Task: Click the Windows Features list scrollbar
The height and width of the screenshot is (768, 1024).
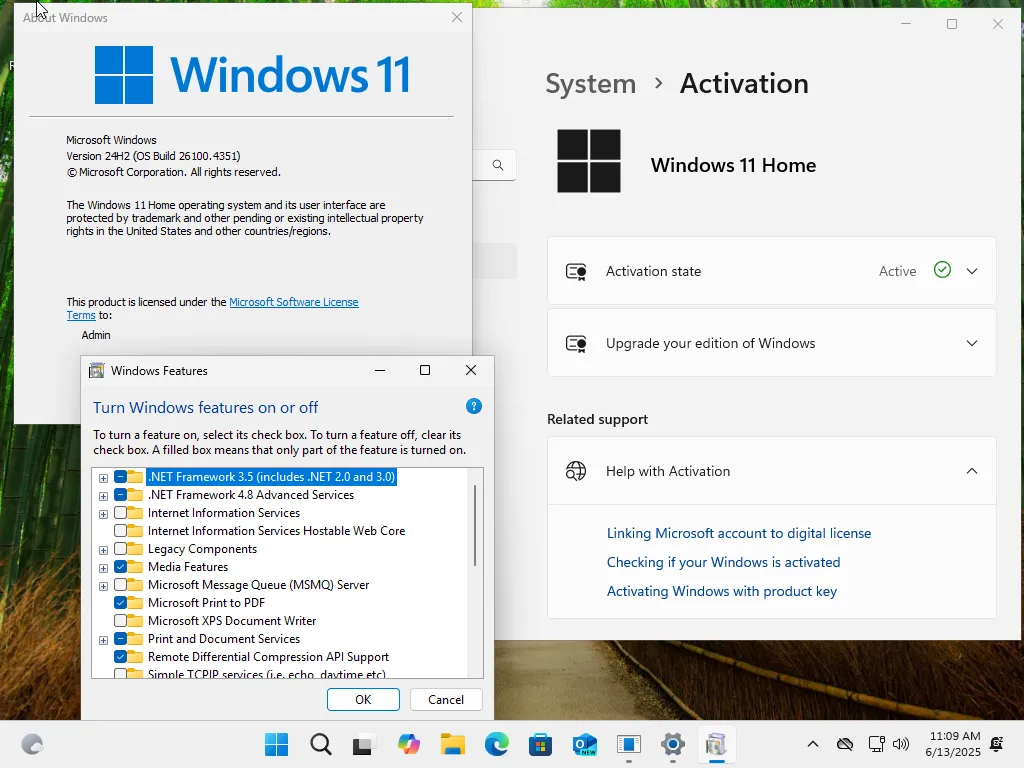Action: point(475,526)
